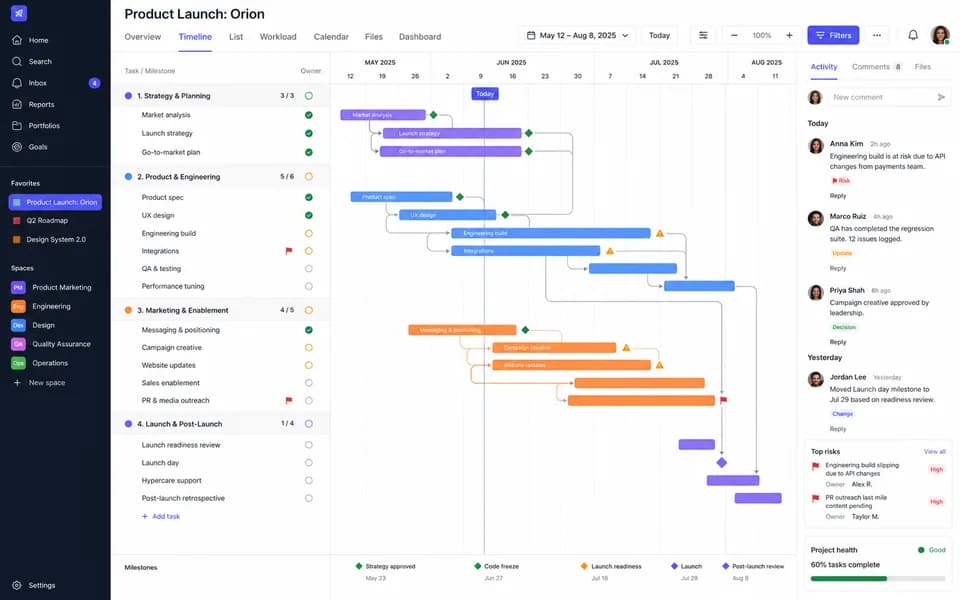The image size is (960, 600).
Task: Toggle Product spec task complete status
Action: [309, 197]
